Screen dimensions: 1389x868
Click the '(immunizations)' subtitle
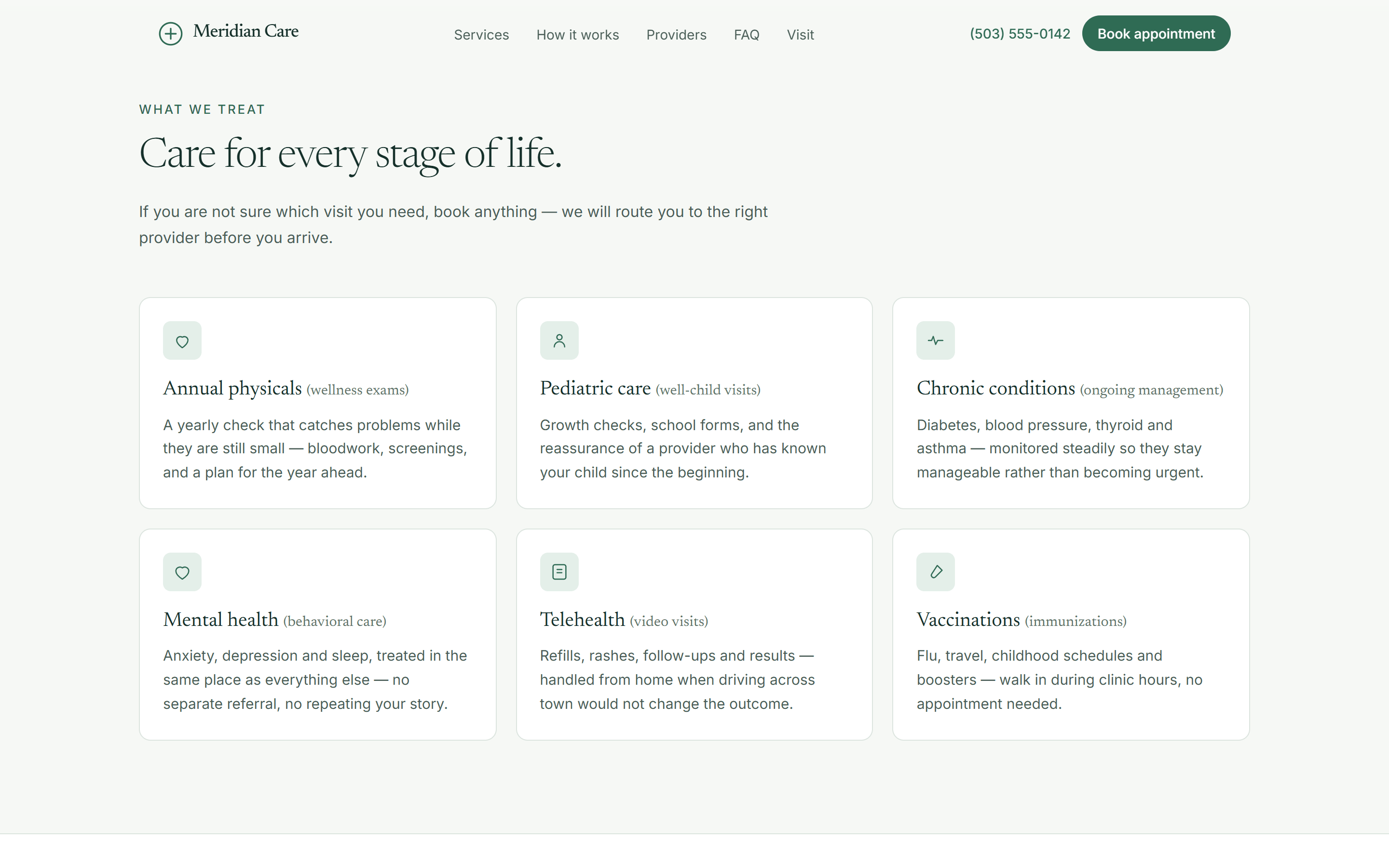1076,622
